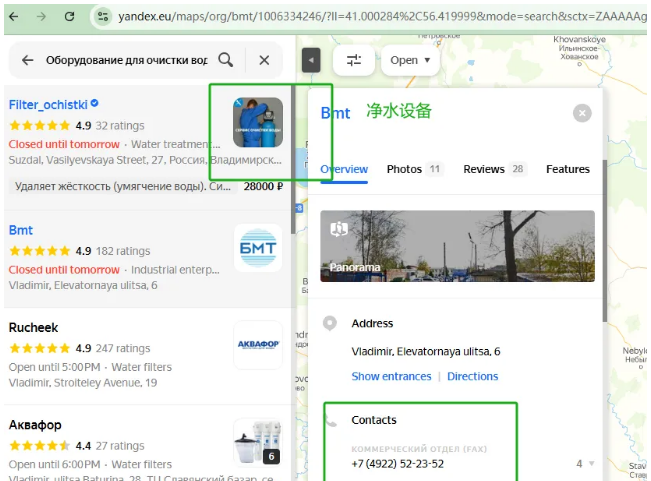Open the Rucheek listing

[33, 327]
